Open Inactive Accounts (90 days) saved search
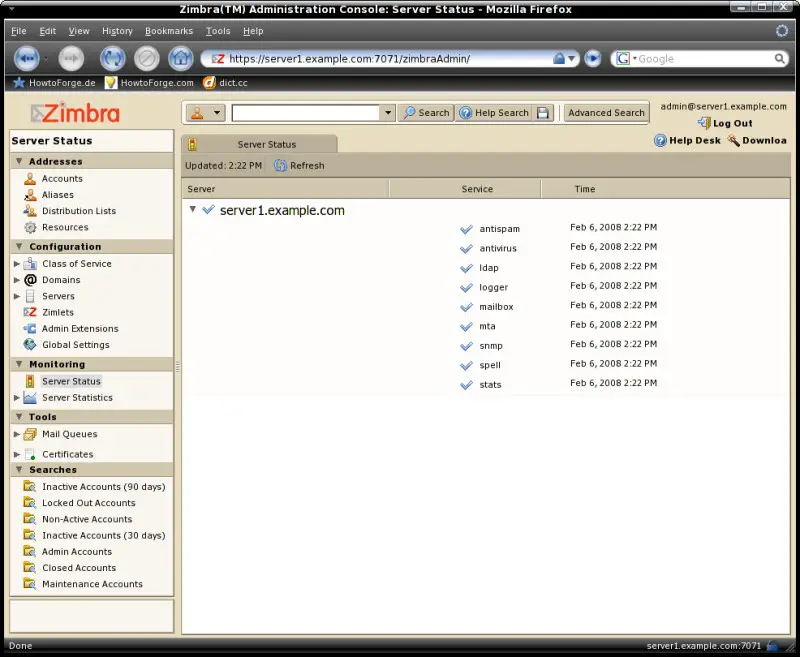This screenshot has height=657, width=800. 104,487
